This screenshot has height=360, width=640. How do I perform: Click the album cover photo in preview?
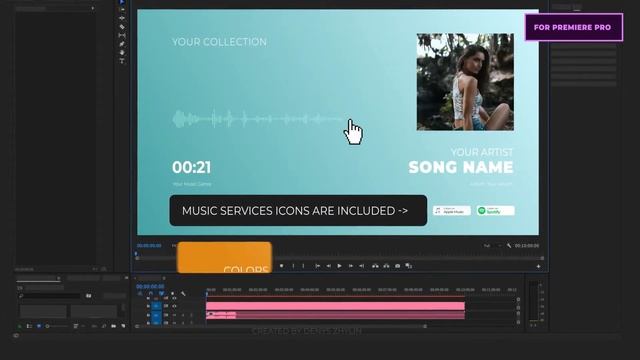tap(465, 82)
